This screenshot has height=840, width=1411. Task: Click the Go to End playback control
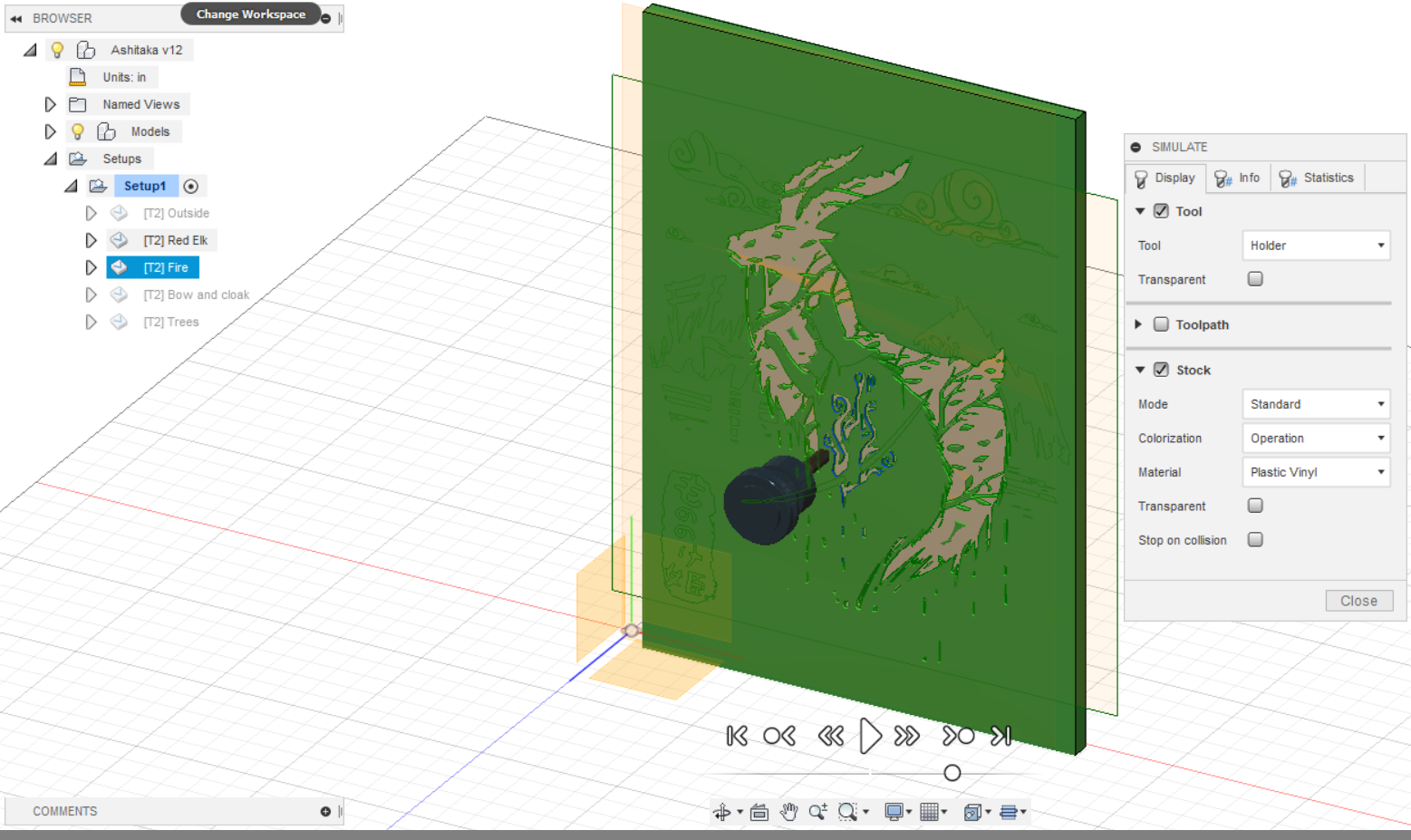coord(1000,736)
